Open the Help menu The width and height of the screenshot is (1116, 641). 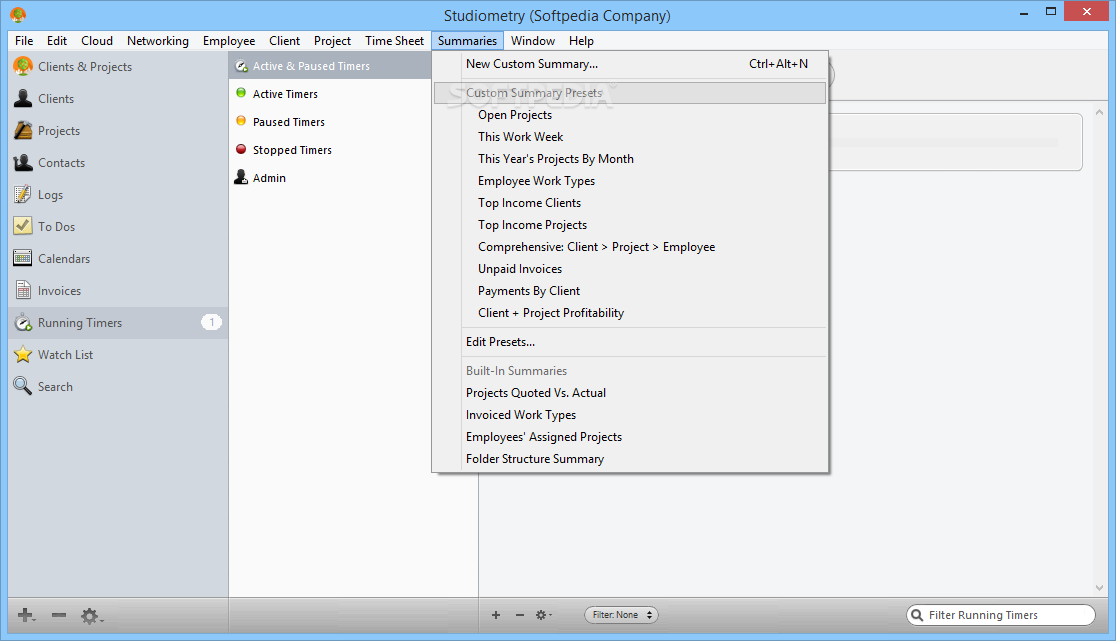(x=581, y=41)
